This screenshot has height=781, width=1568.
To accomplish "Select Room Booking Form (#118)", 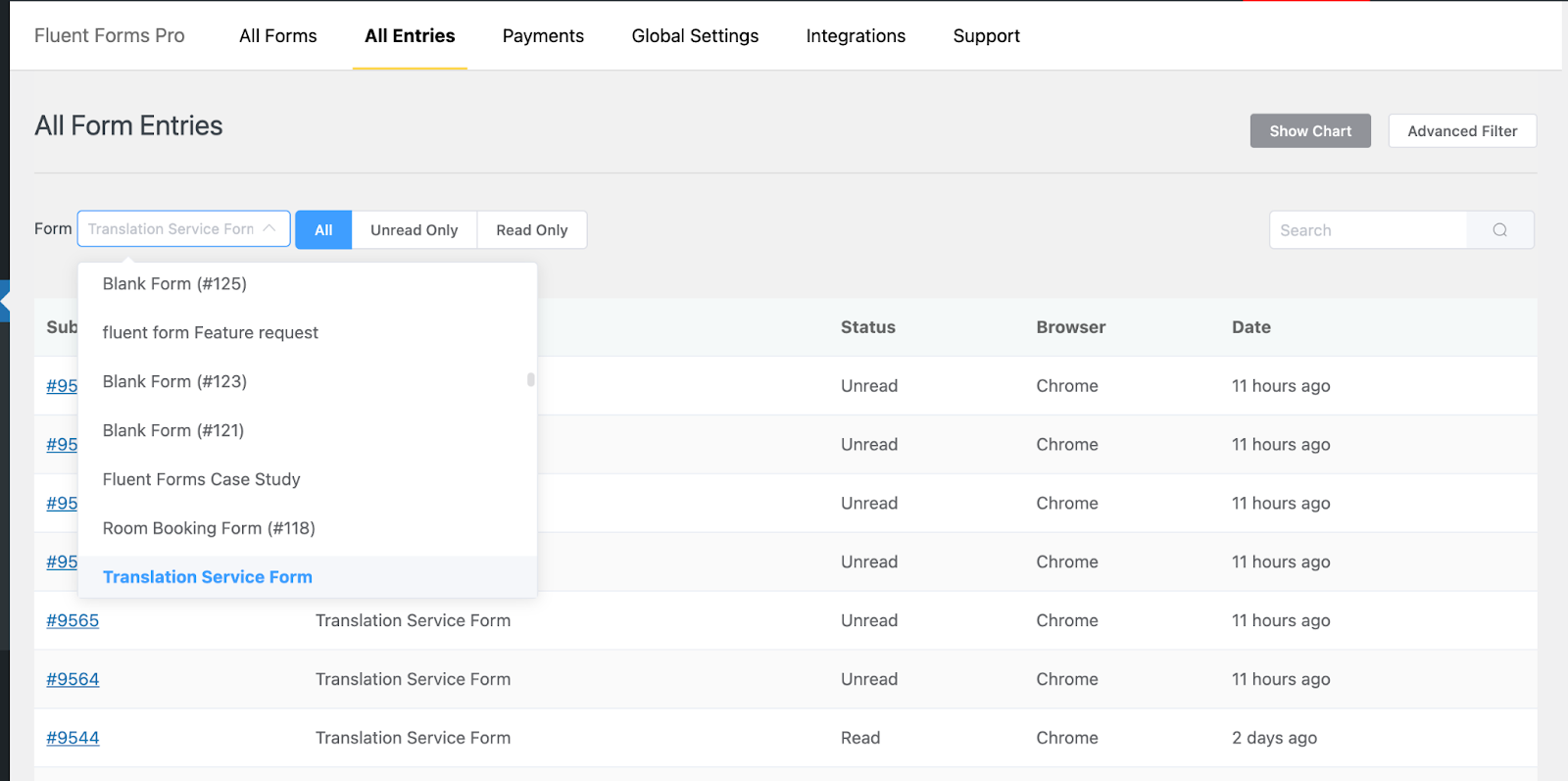I will tap(308, 529).
